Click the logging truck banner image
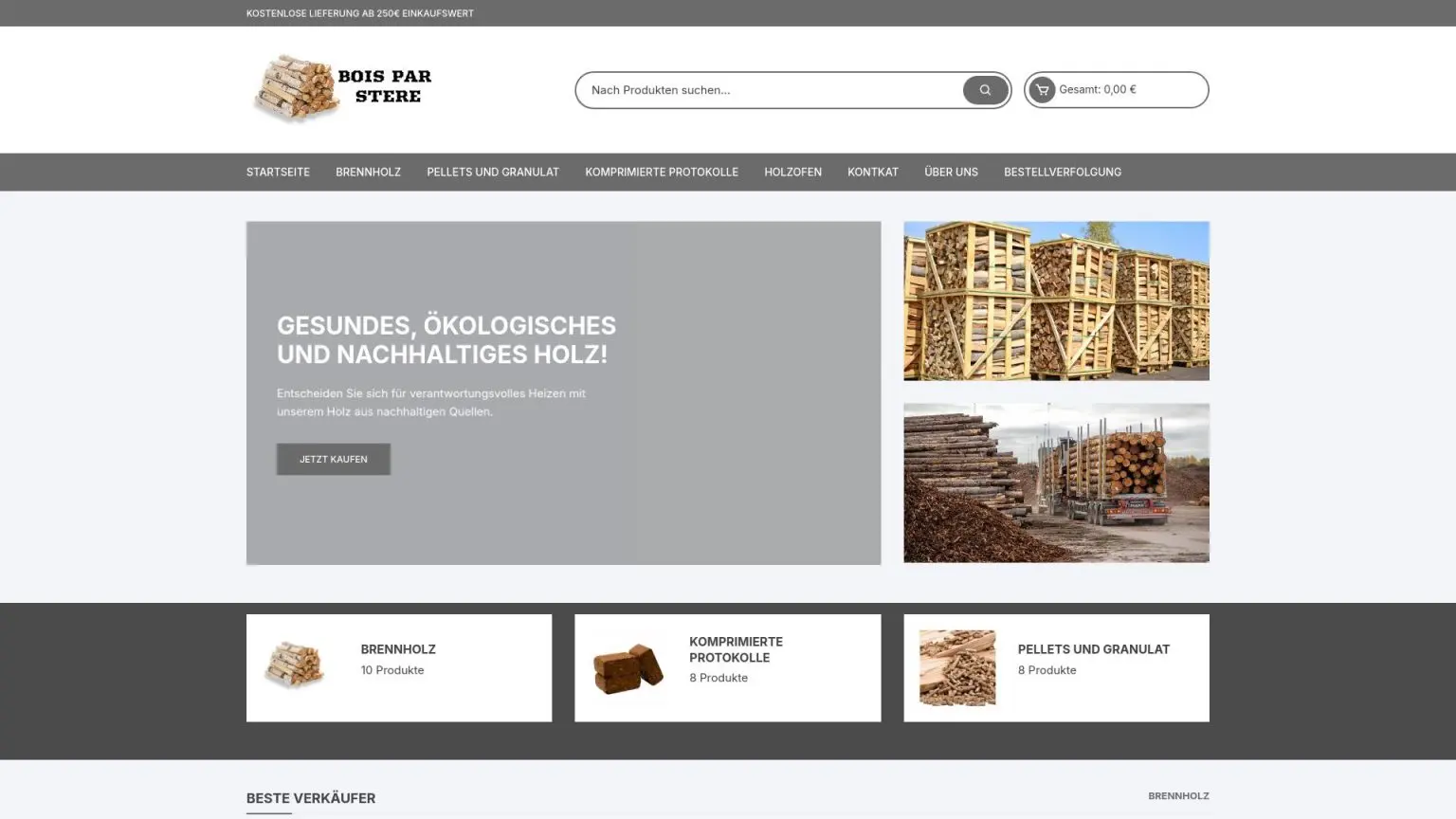 1056,483
